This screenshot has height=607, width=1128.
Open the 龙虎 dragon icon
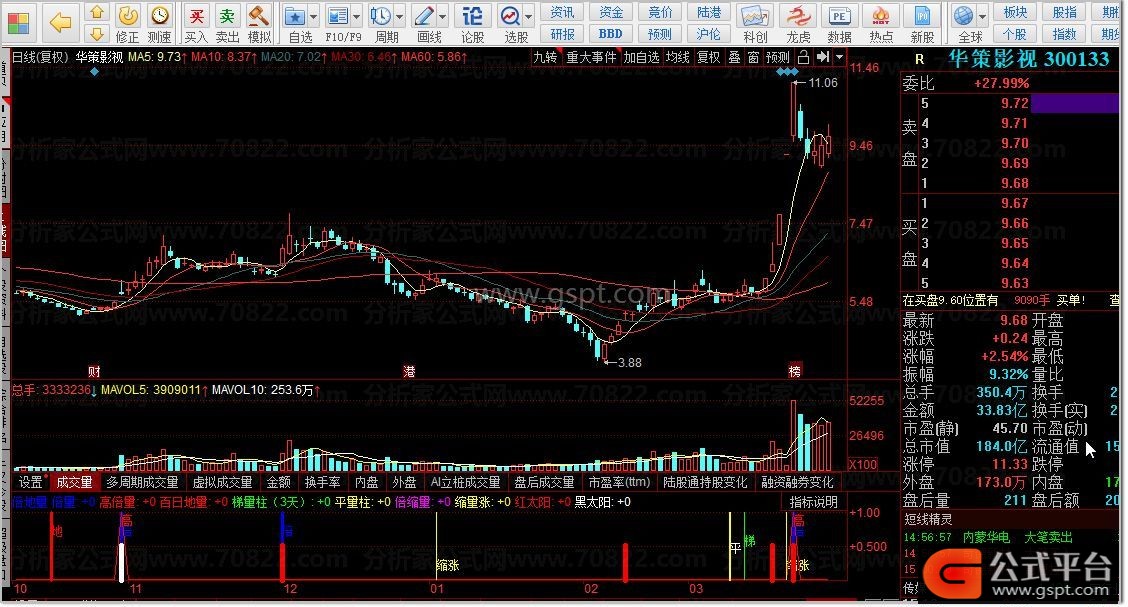point(798,16)
